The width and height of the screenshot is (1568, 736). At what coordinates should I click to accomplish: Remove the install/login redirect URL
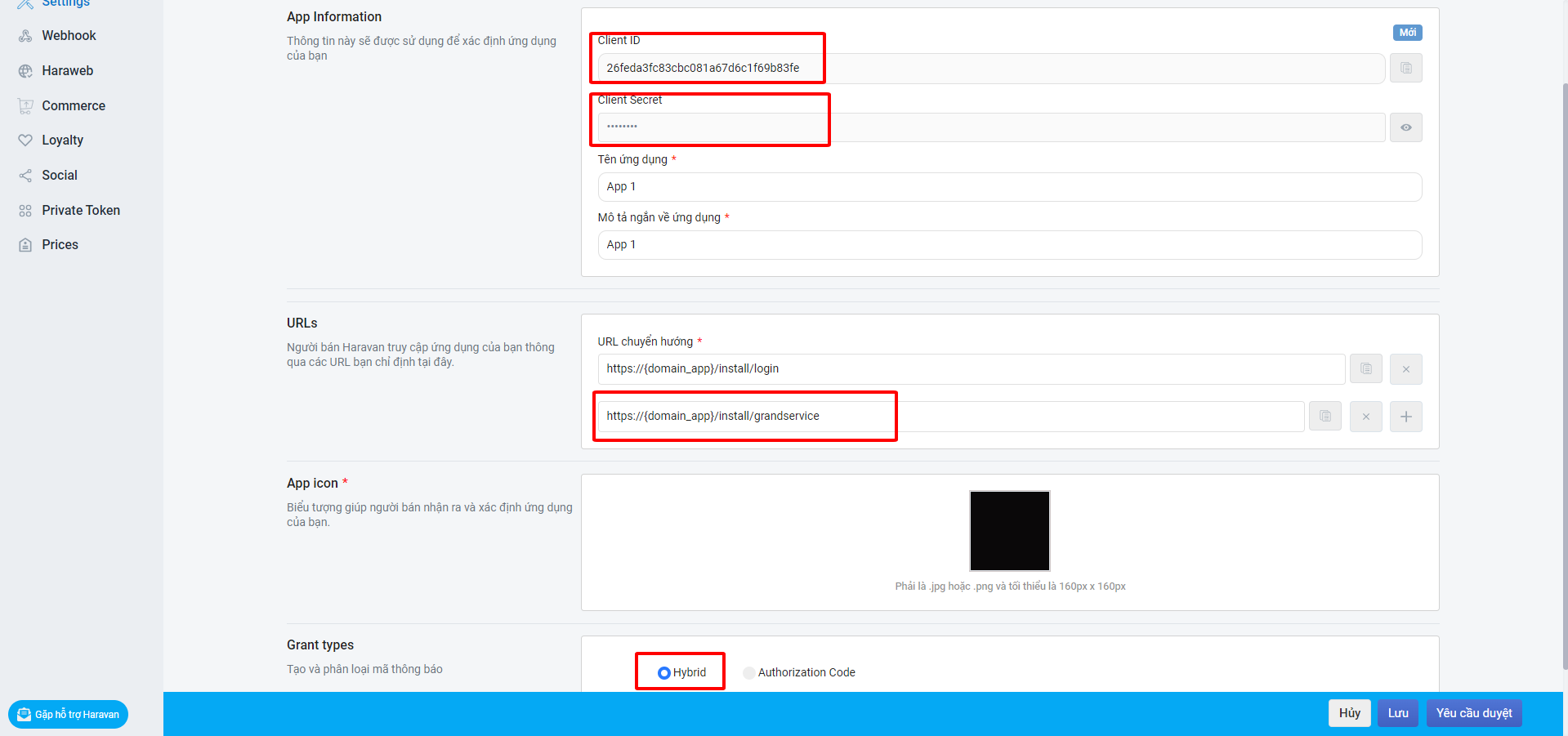pyautogui.click(x=1405, y=369)
